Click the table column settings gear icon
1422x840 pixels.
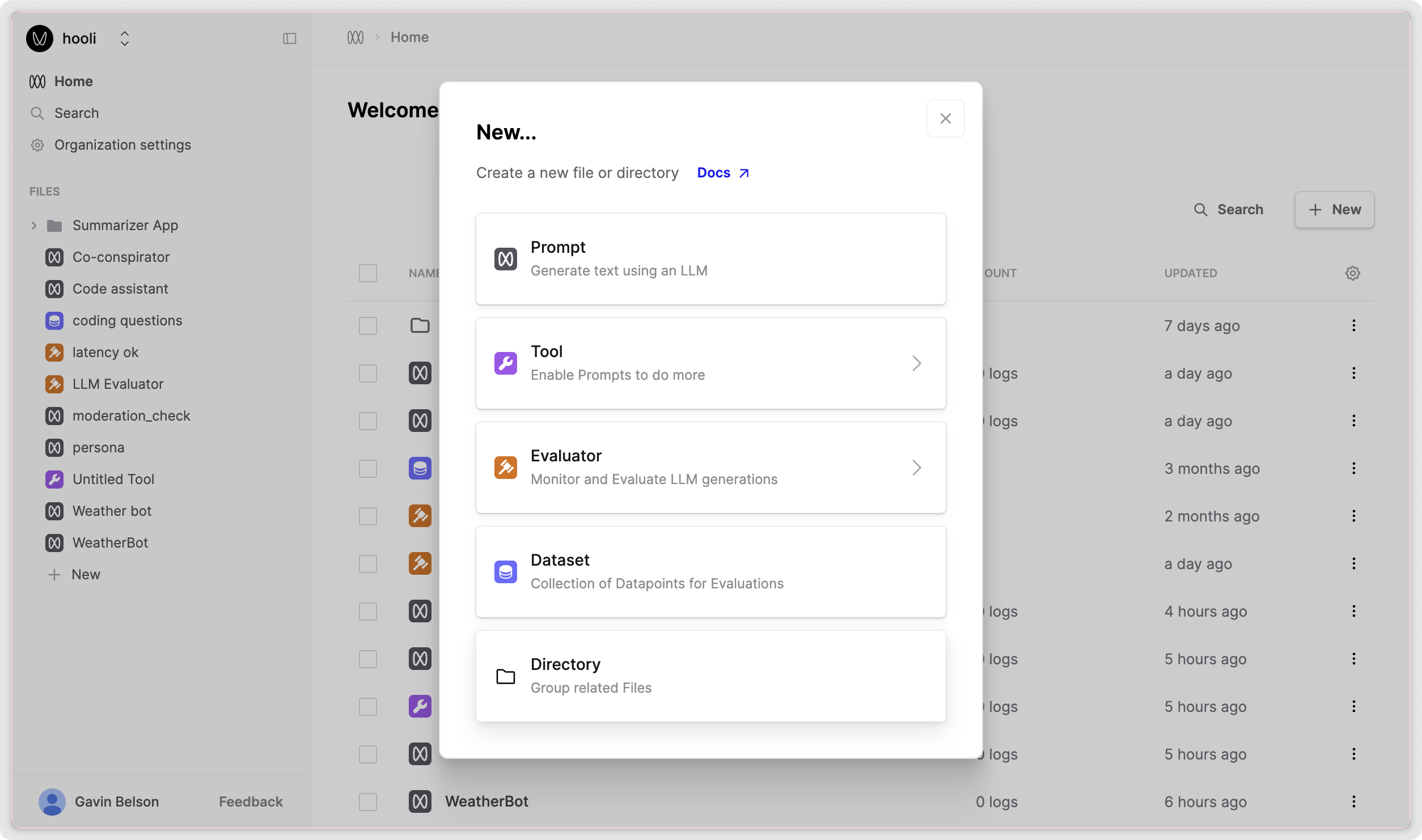coord(1353,273)
